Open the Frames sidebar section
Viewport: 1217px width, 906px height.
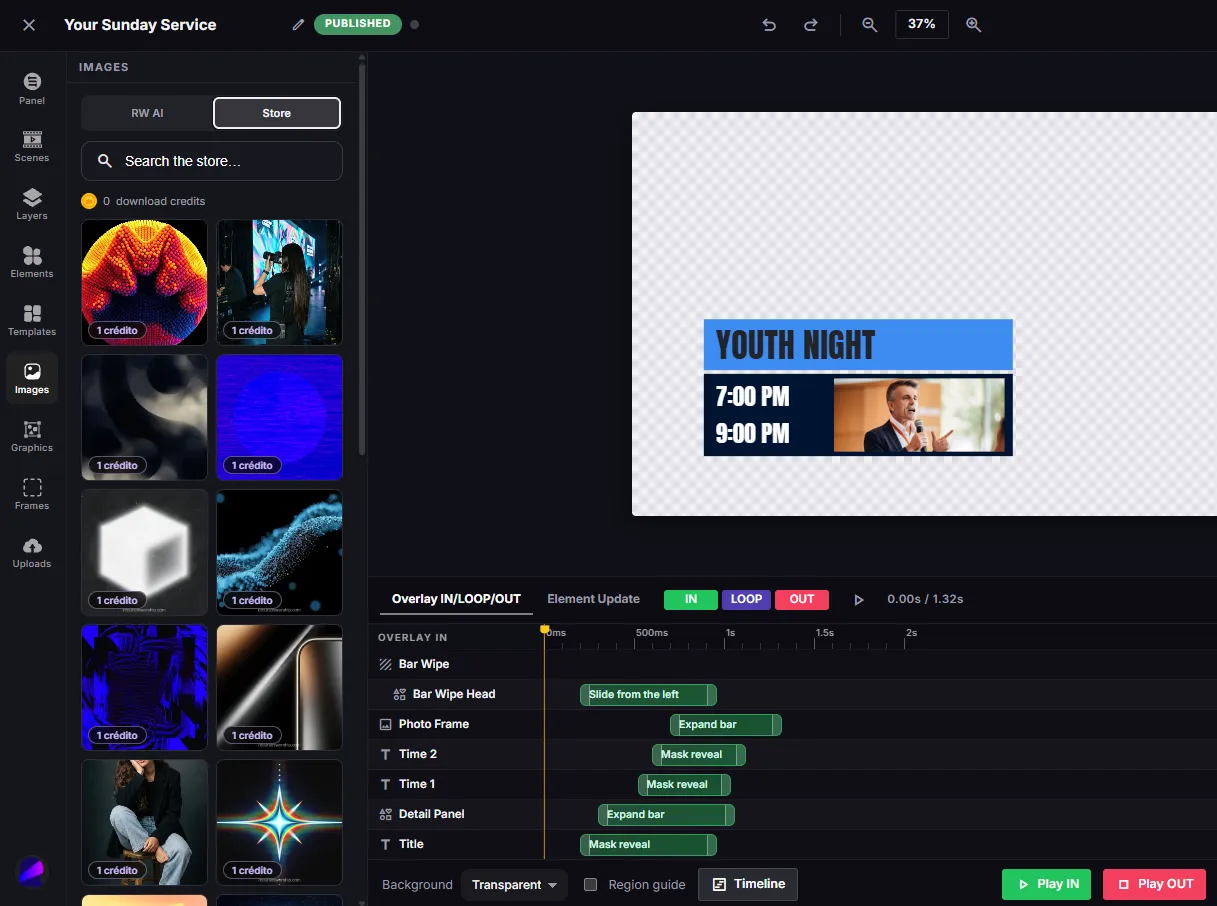point(32,494)
